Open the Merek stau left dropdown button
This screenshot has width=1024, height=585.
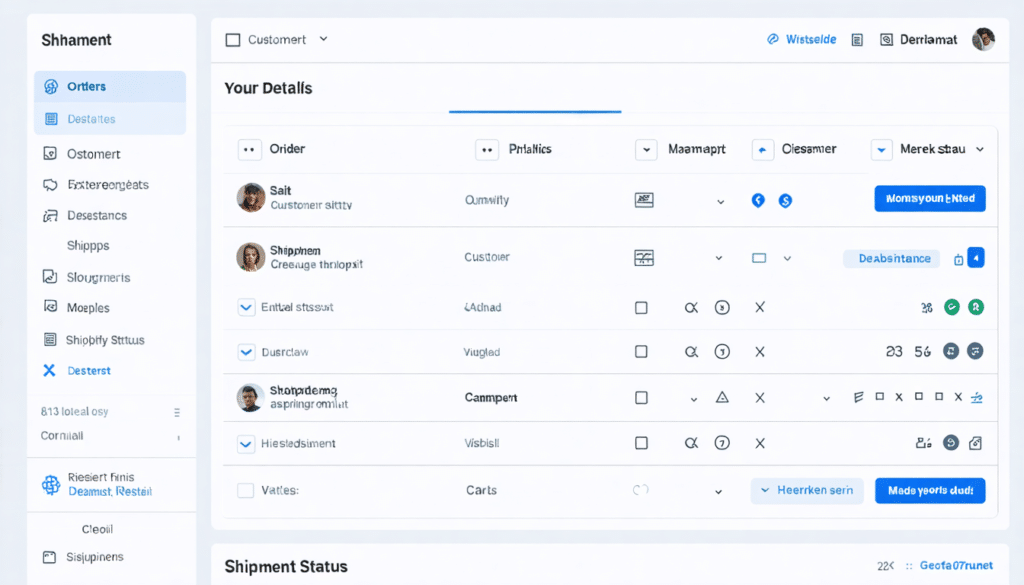pos(881,150)
